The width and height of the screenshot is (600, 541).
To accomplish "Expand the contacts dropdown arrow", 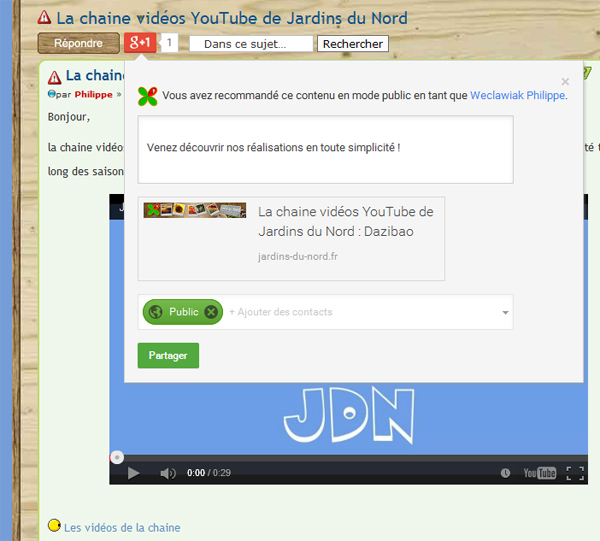I will 505,313.
